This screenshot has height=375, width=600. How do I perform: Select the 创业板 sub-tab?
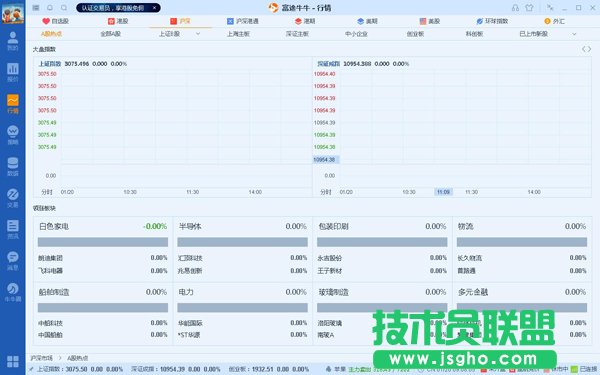coord(415,34)
